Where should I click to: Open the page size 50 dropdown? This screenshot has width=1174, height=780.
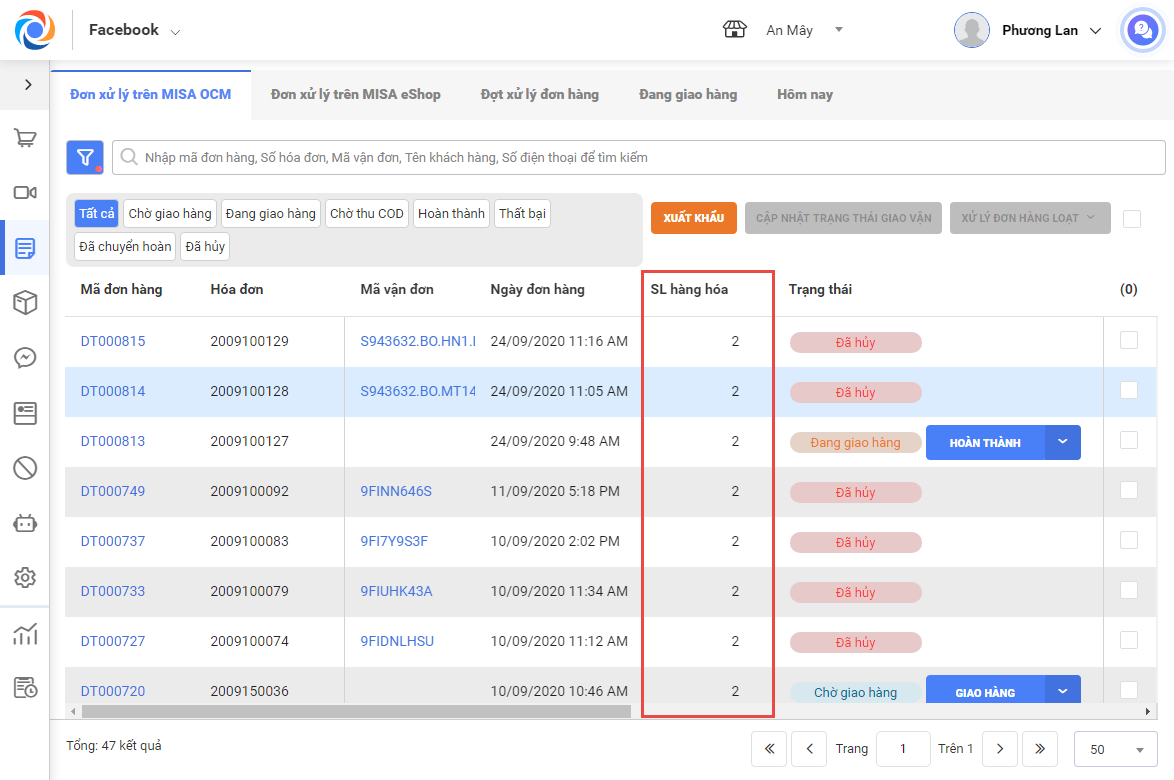click(x=1115, y=749)
